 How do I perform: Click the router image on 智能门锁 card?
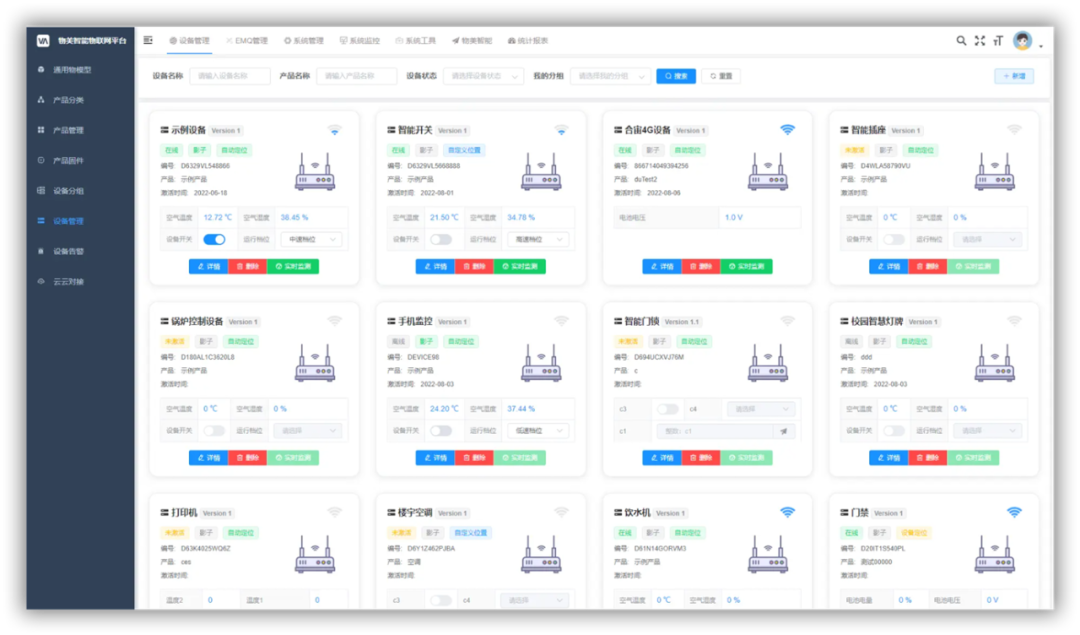pyautogui.click(x=768, y=363)
